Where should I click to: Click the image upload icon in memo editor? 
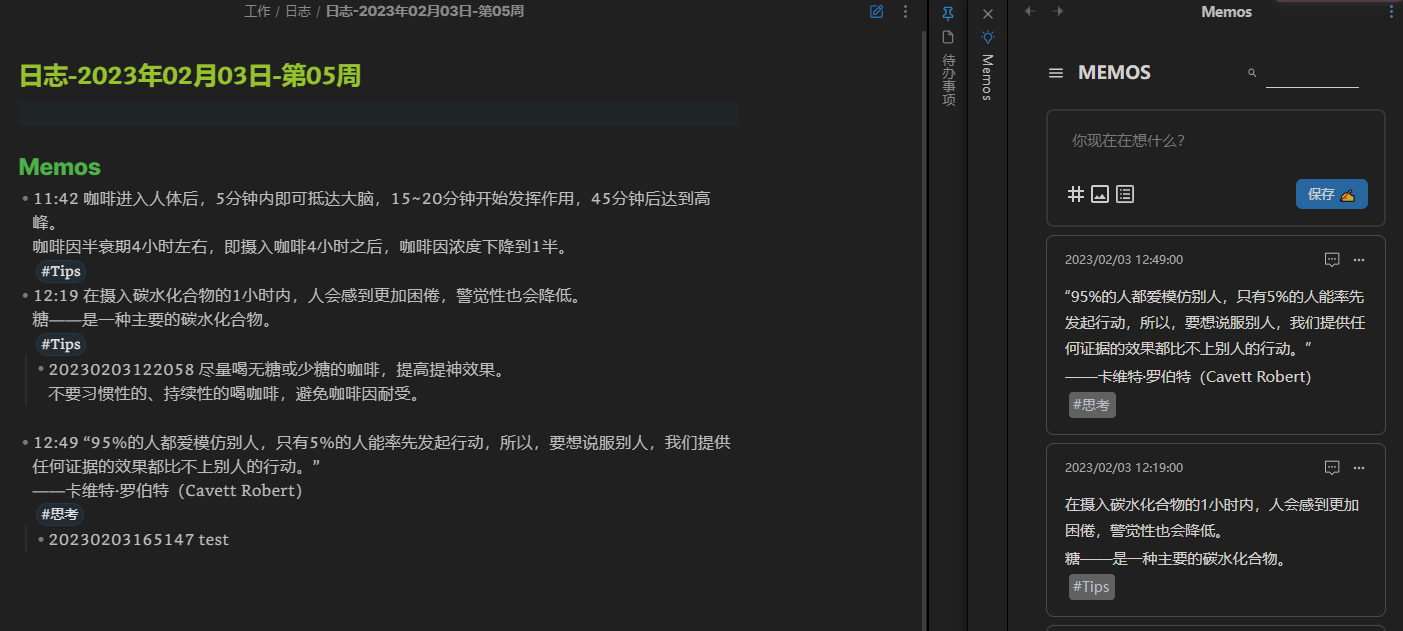point(1100,194)
